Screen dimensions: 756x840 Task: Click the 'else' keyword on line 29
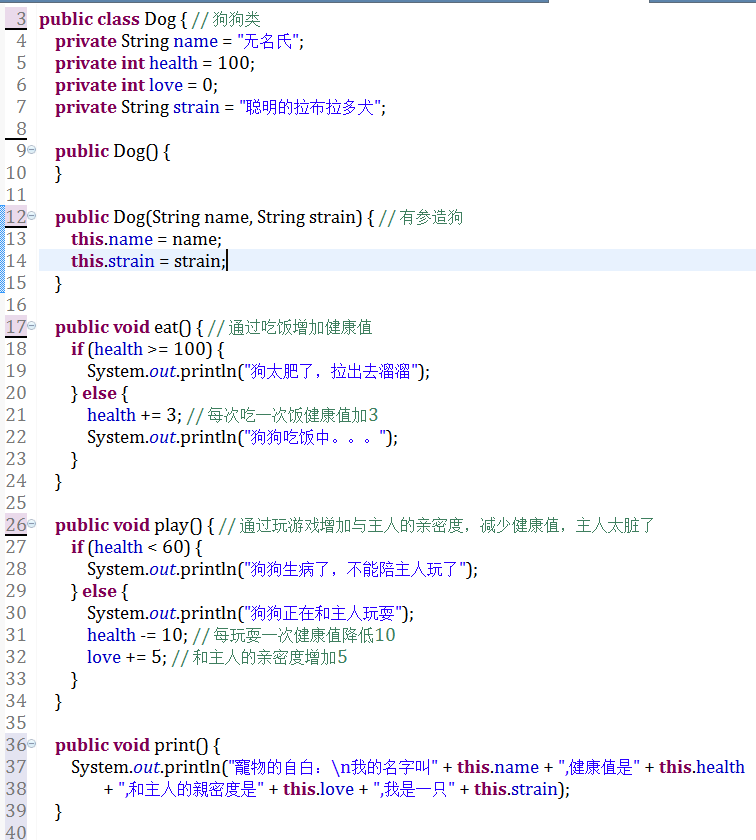[100, 591]
